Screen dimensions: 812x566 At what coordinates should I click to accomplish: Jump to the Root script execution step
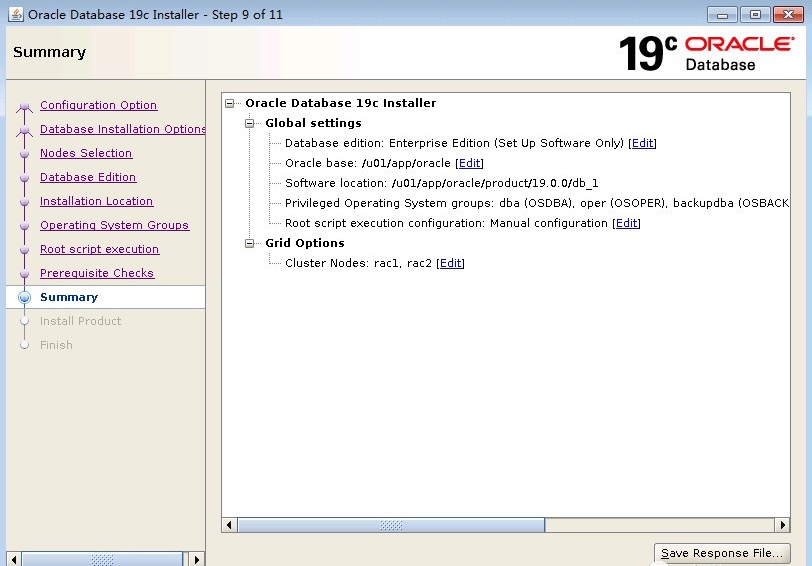(99, 249)
